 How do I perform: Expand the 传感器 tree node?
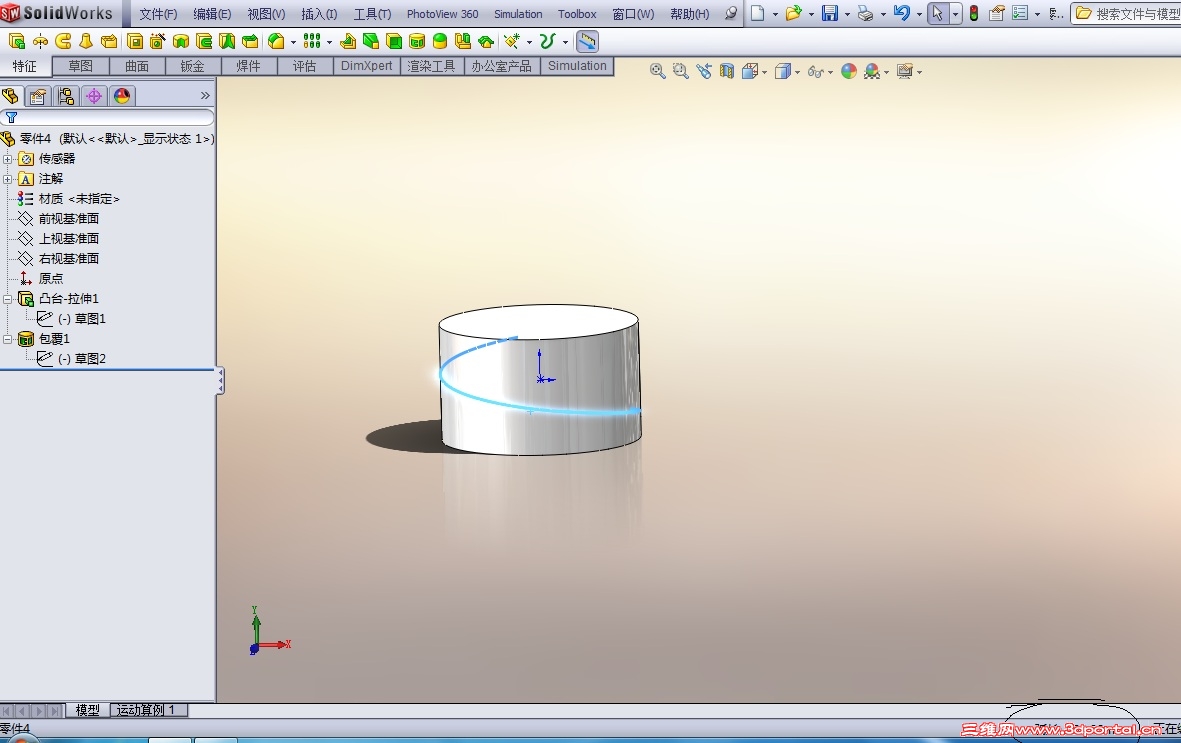point(8,159)
